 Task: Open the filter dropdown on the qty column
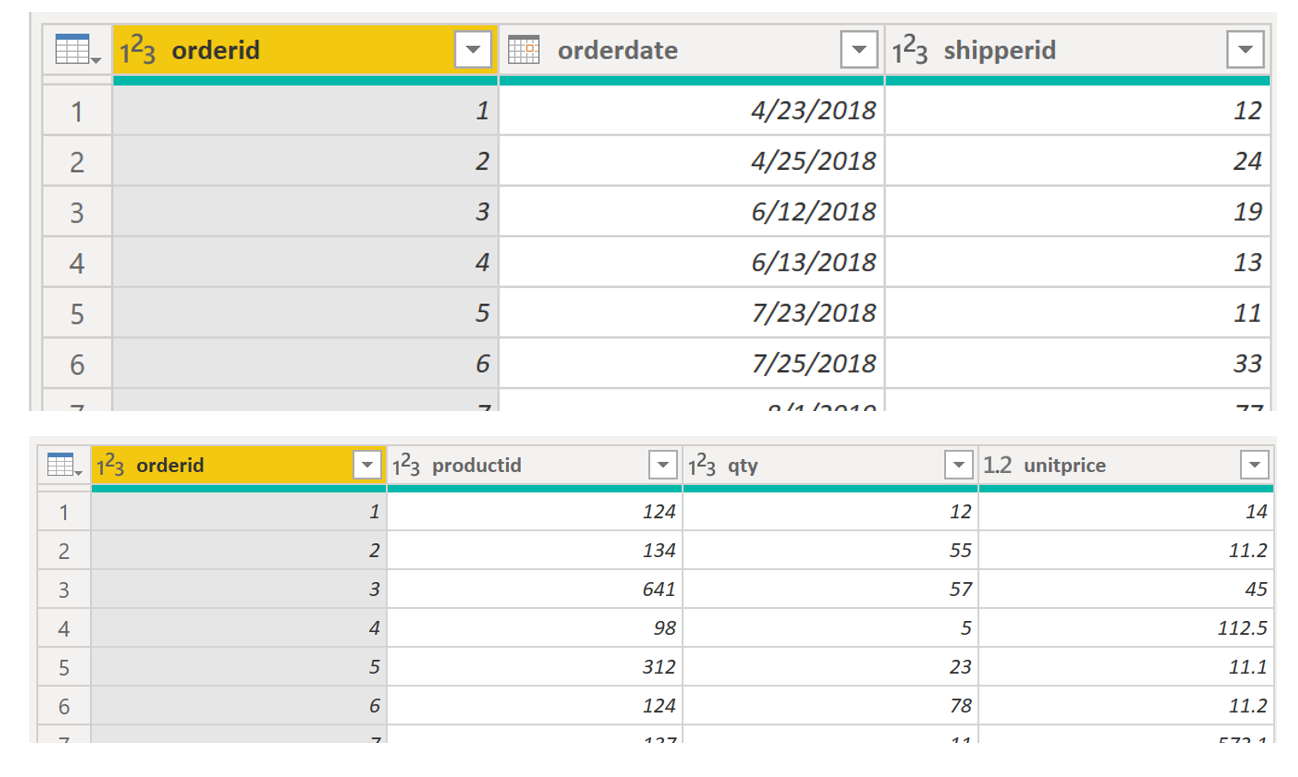pyautogui.click(x=960, y=465)
